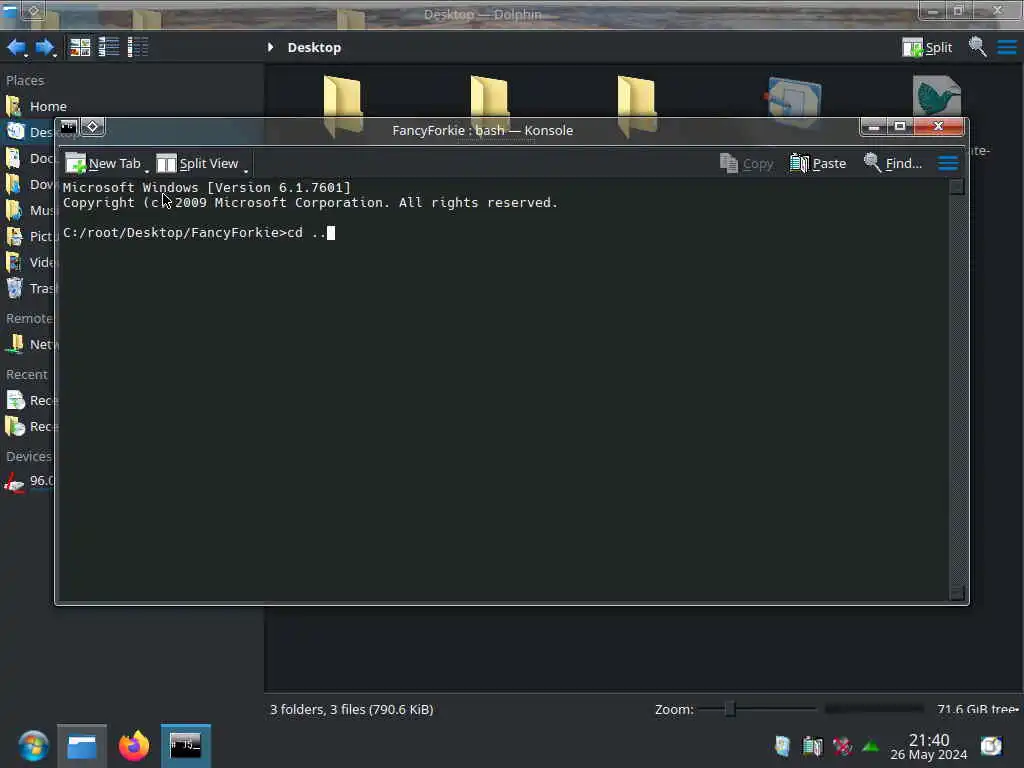Click Copy in Konsole toolbar
The width and height of the screenshot is (1024, 768).
coord(746,163)
